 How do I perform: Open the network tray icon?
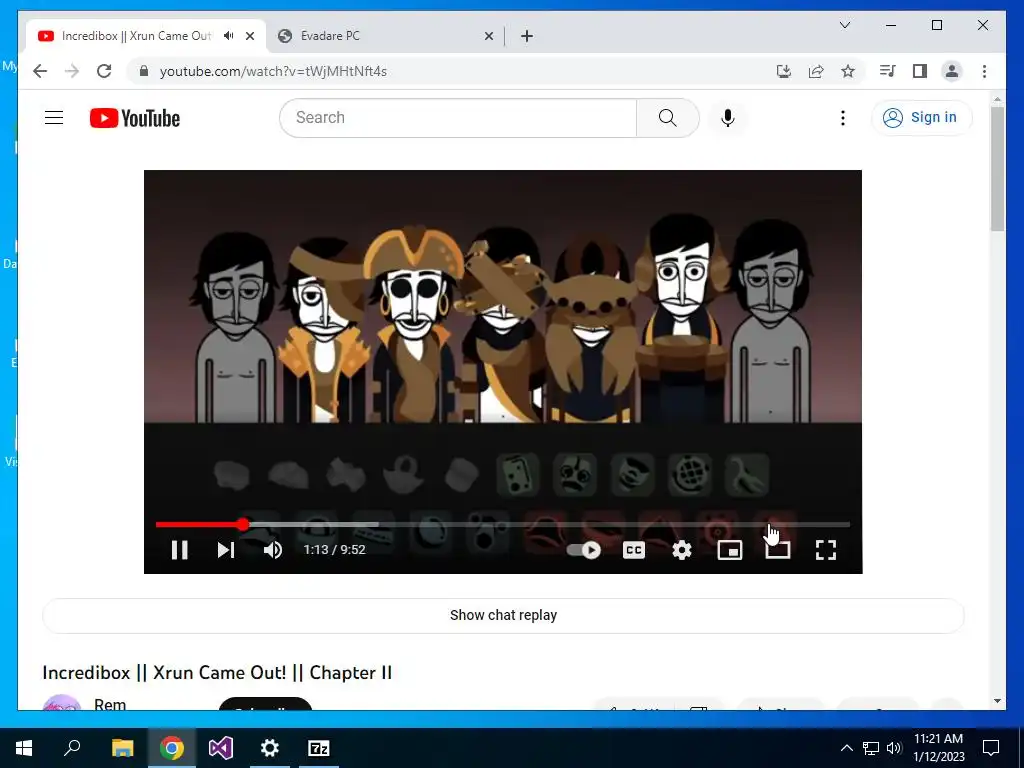[871, 748]
